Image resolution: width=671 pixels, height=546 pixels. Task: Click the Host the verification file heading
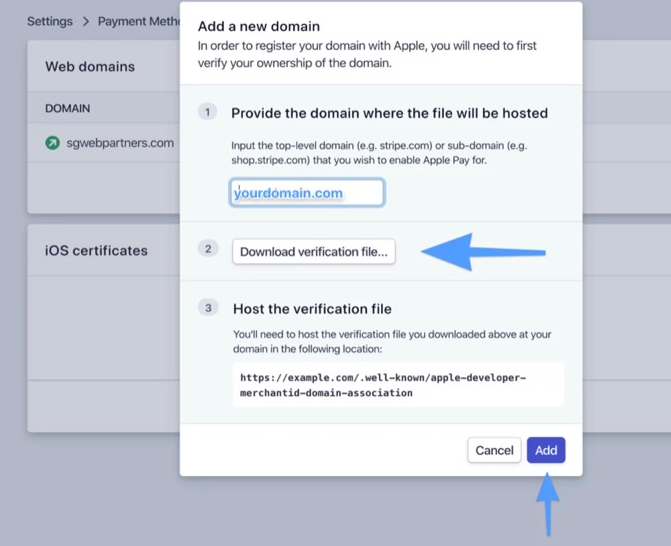pyautogui.click(x=312, y=309)
